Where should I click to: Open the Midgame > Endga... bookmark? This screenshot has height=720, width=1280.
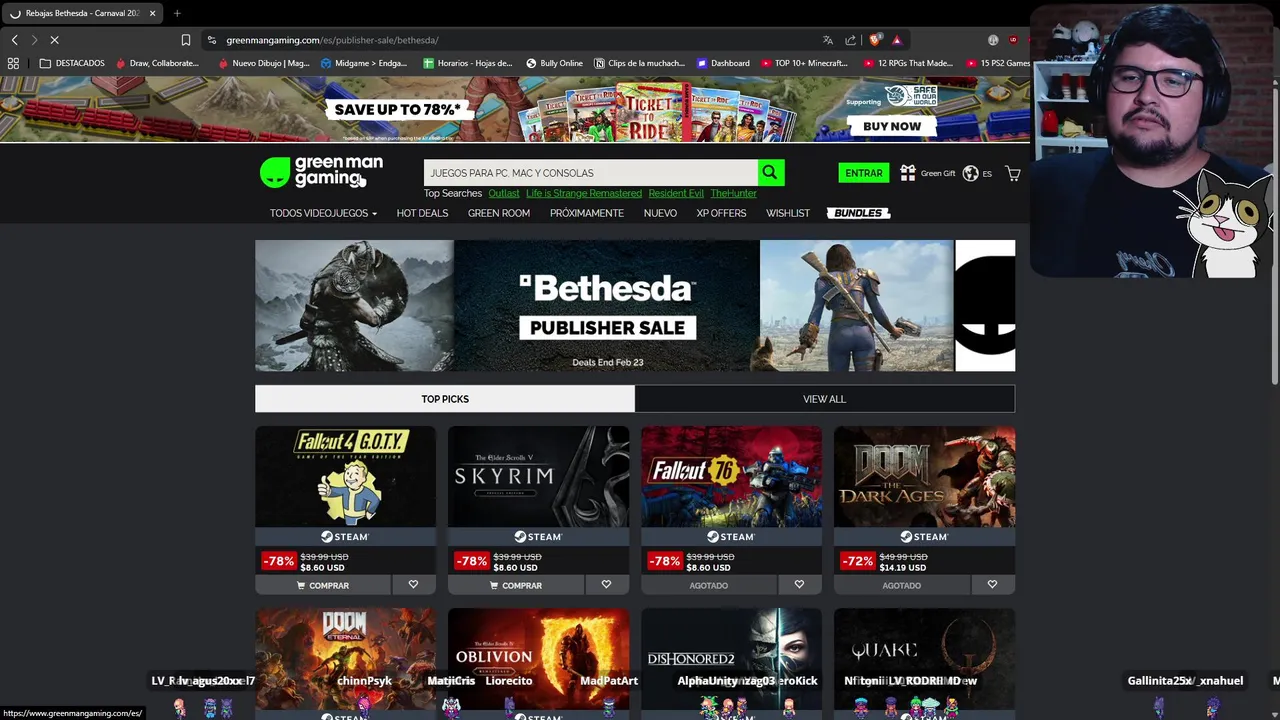coord(364,63)
